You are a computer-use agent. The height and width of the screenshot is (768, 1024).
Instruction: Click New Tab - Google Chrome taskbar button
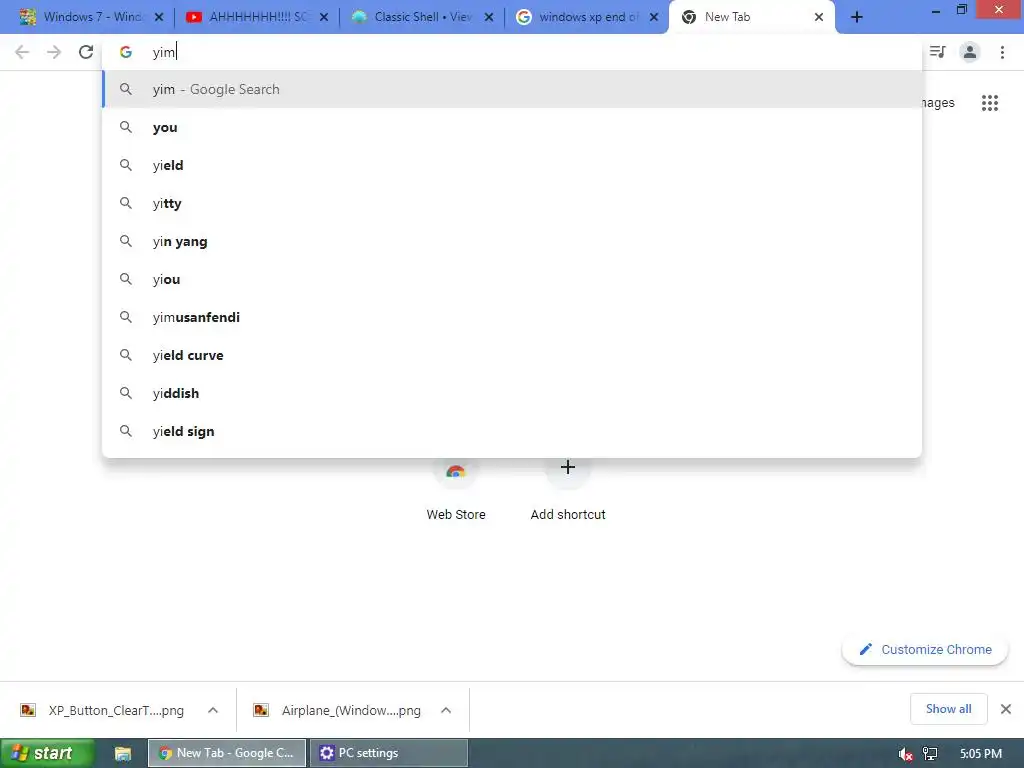coord(227,753)
